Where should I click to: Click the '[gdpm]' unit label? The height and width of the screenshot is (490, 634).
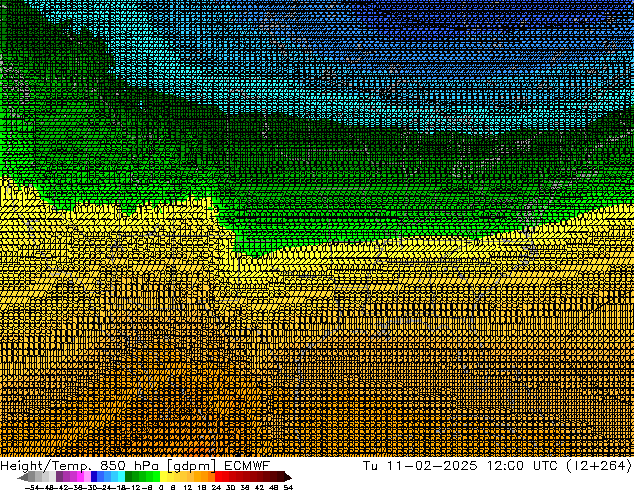pyautogui.click(x=191, y=466)
